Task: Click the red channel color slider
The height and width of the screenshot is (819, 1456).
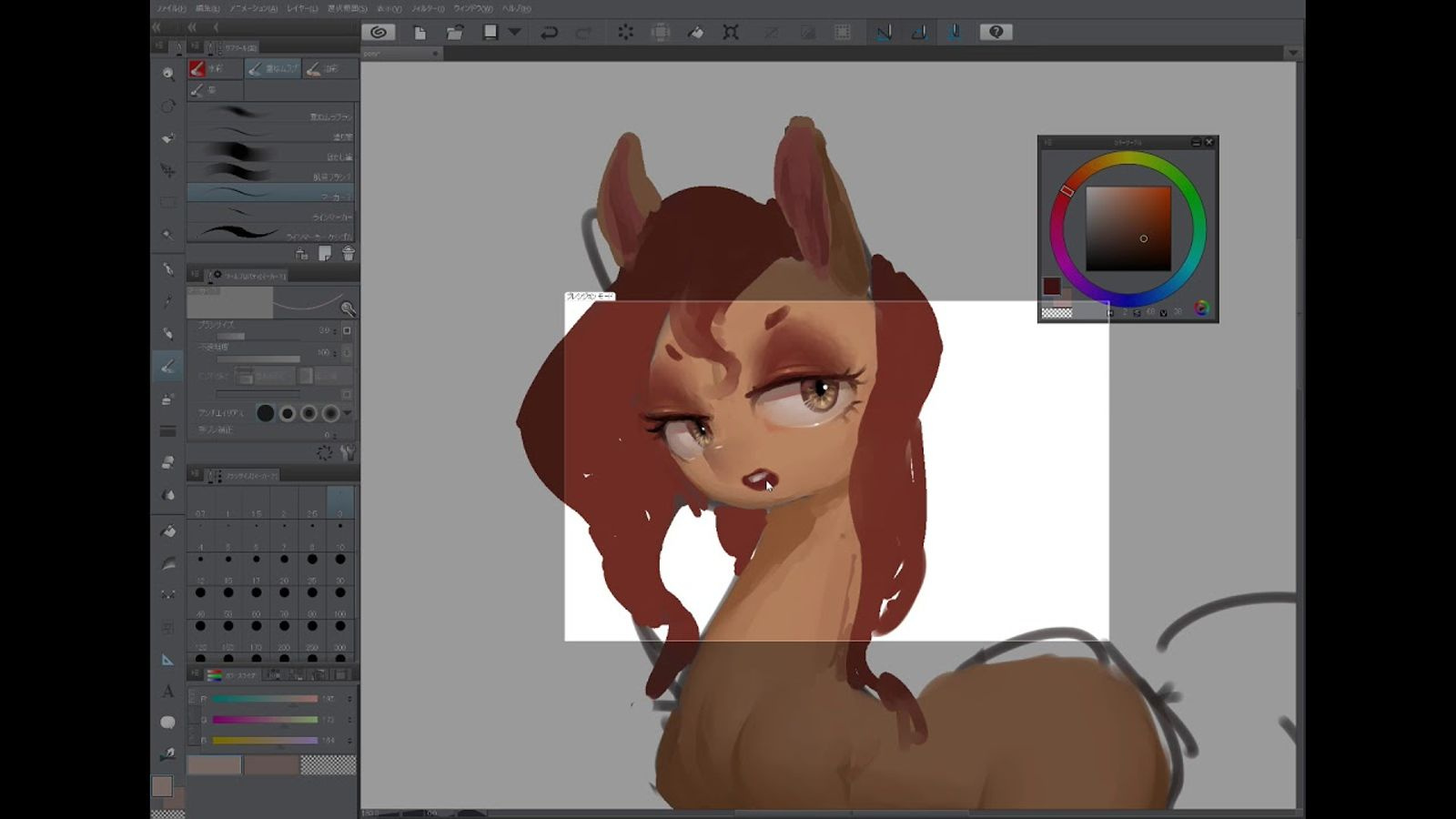Action: click(265, 699)
